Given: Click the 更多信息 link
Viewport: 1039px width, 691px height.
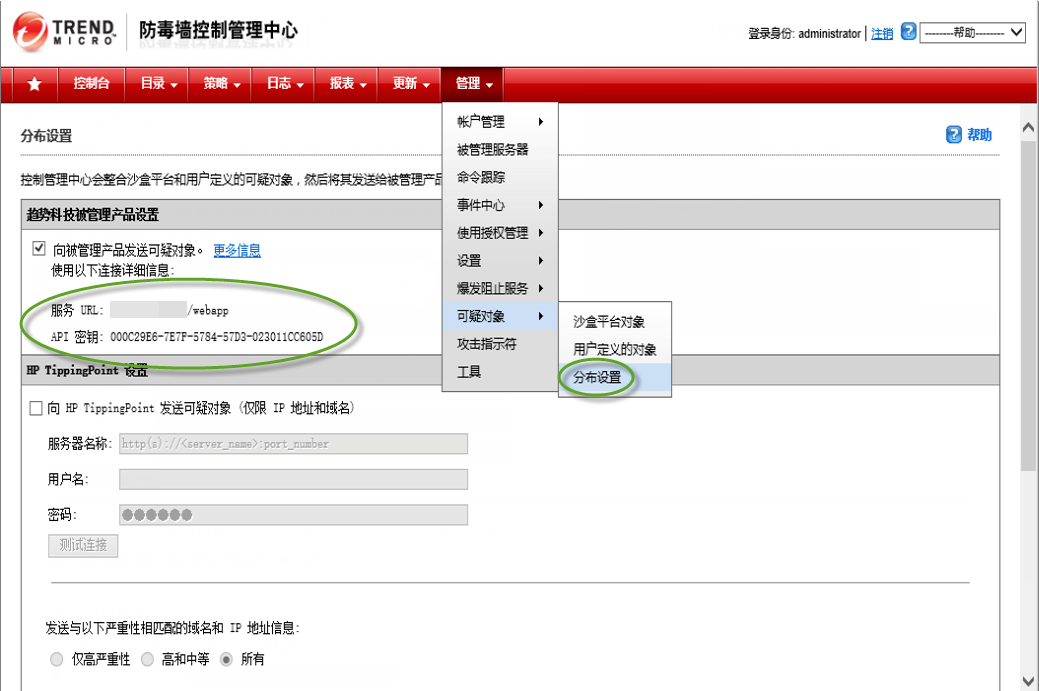Looking at the screenshot, I should (237, 250).
